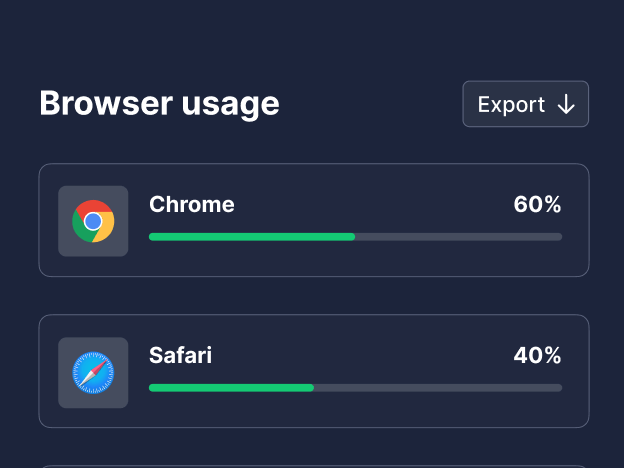Viewport: 624px width, 468px height.
Task: Click the Safari usage progress bar
Action: pos(355,388)
